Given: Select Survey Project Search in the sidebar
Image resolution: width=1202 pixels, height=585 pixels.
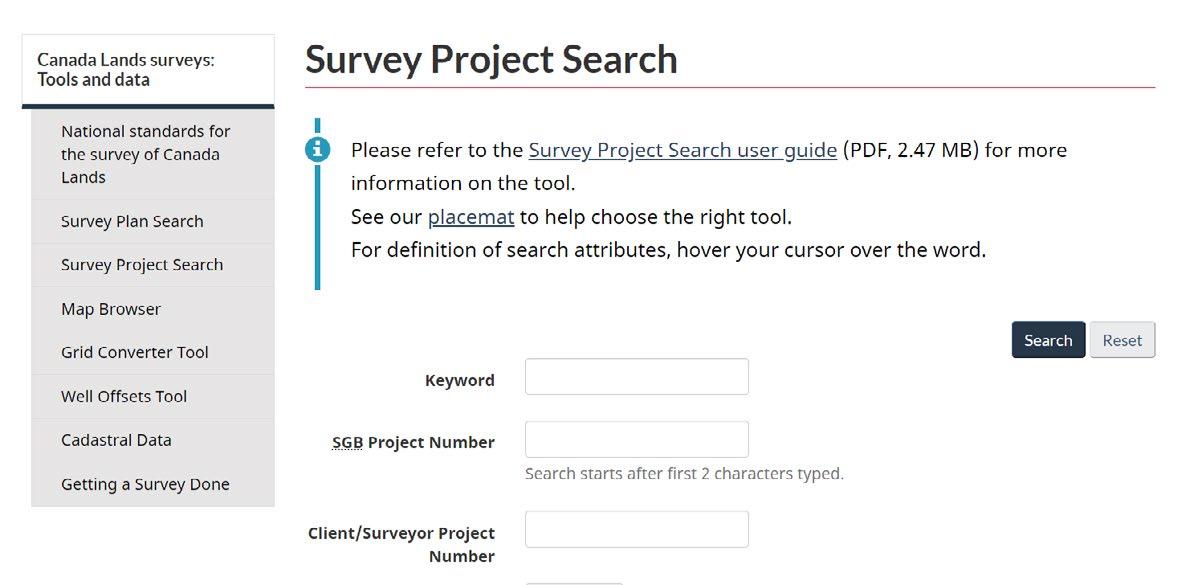Looking at the screenshot, I should [142, 265].
